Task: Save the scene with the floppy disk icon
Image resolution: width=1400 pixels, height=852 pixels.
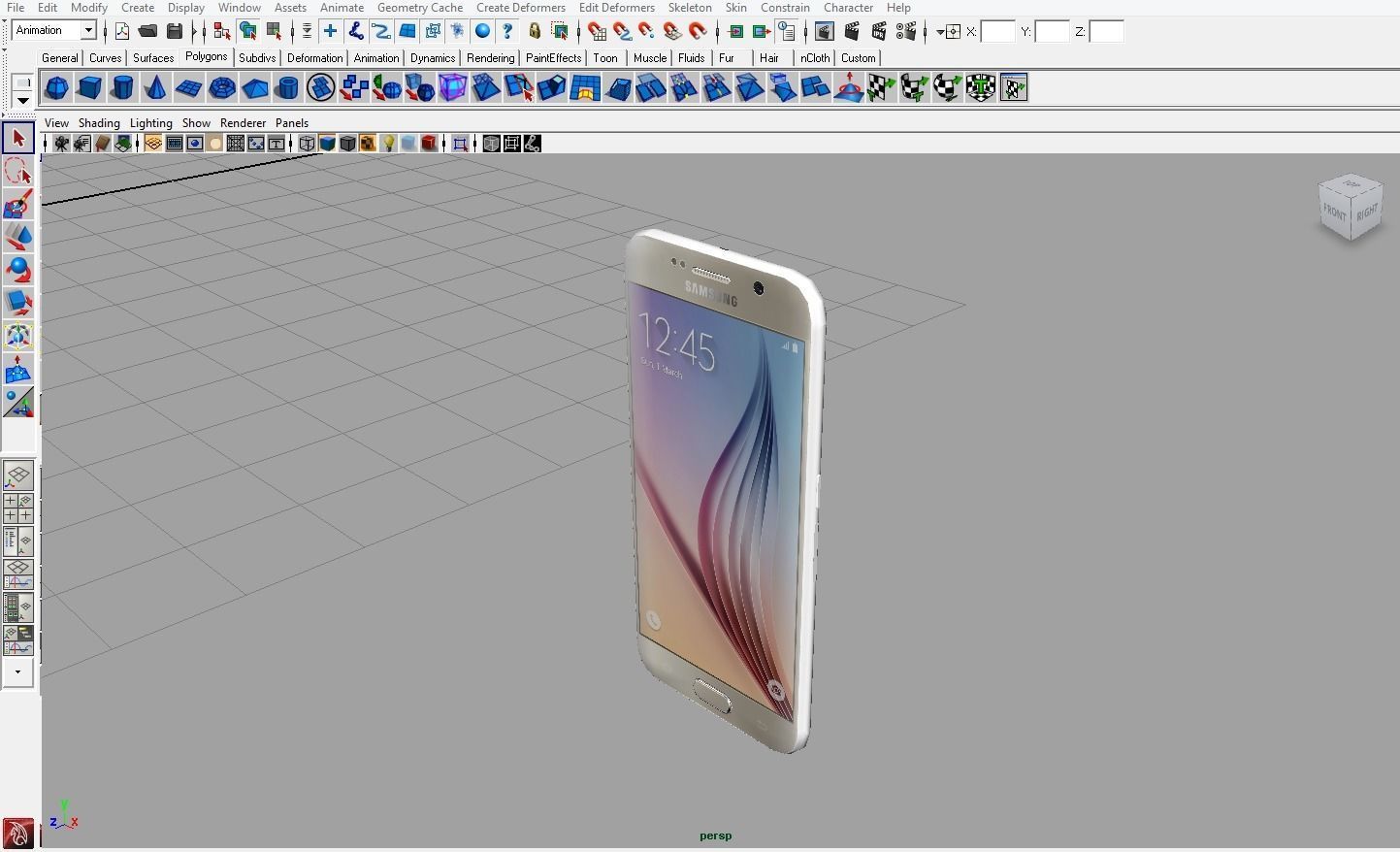Action: [x=175, y=31]
